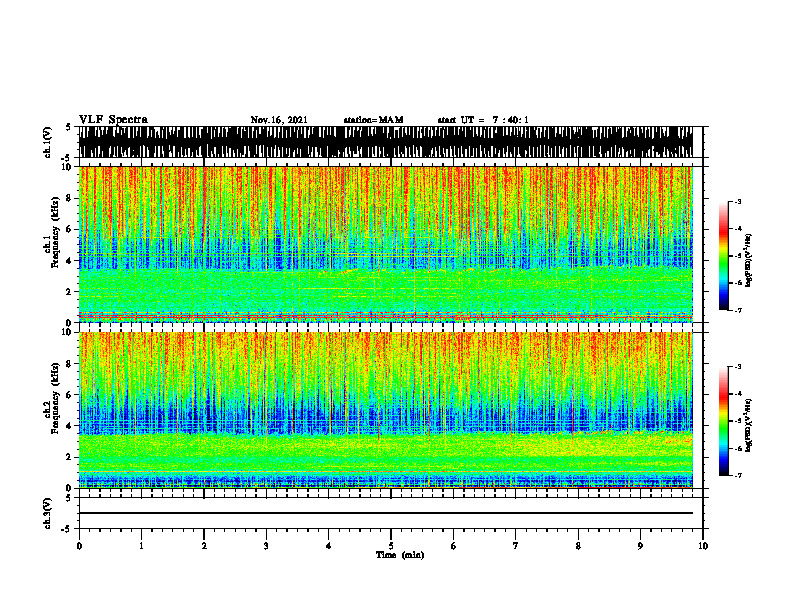The width and height of the screenshot is (792, 612).
Task: Click the "Time (min)" axis label
Action: pos(400,555)
